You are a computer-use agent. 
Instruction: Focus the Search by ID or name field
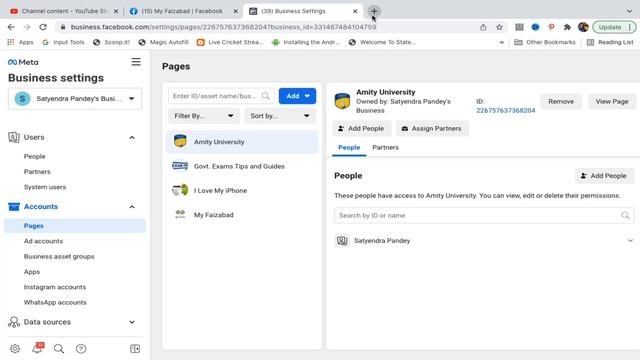(x=484, y=215)
